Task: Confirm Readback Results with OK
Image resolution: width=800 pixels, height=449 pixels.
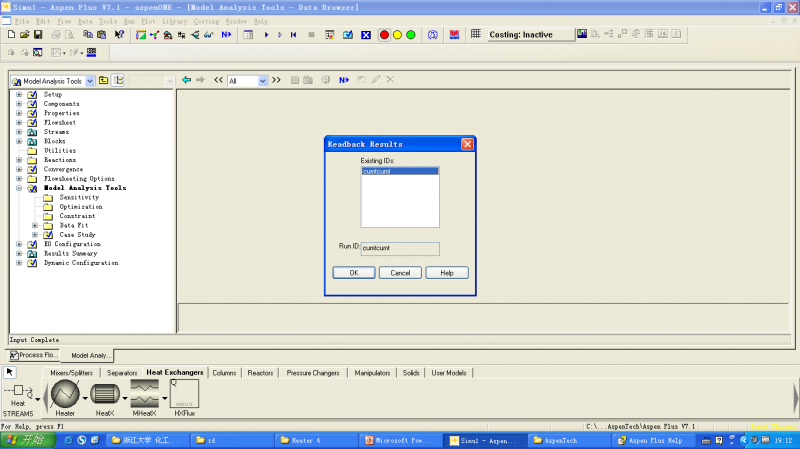Action: [354, 273]
